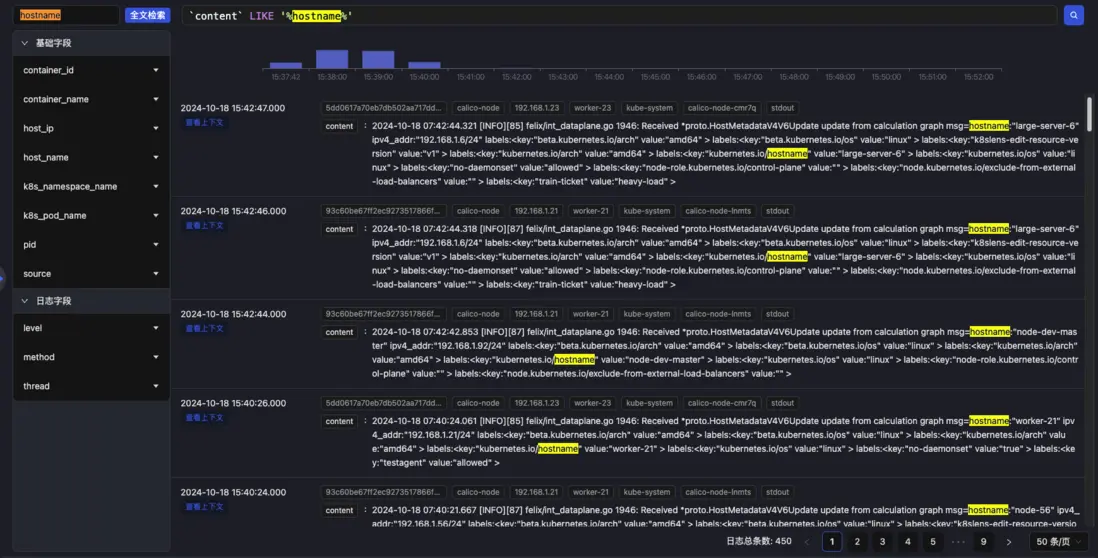
Task: Click the 192.168.1.21 tag of the 15:40:24 log
Action: (x=536, y=492)
